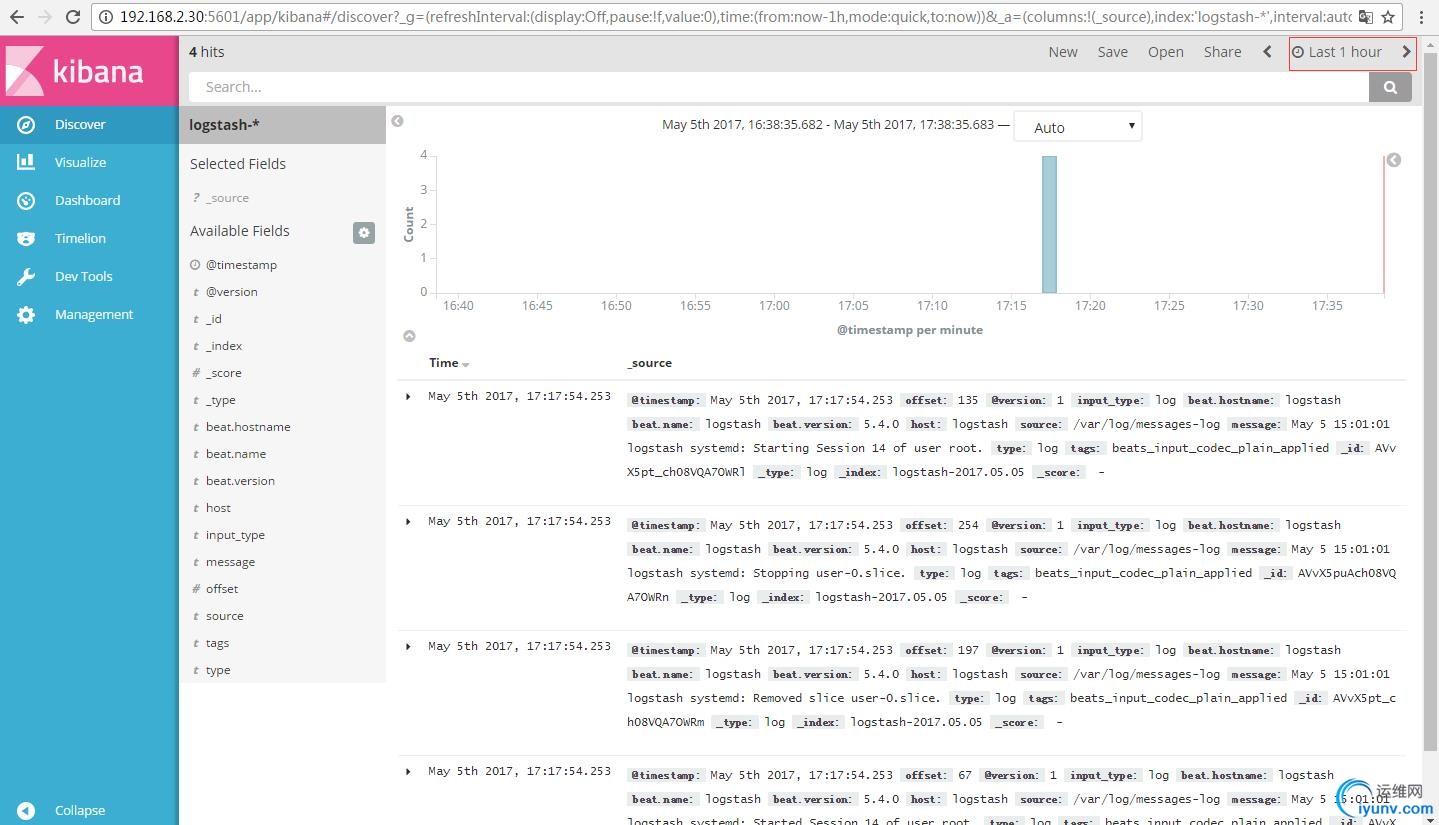The image size is (1439, 825).
Task: Toggle the chart legend arrow
Action: click(1394, 160)
